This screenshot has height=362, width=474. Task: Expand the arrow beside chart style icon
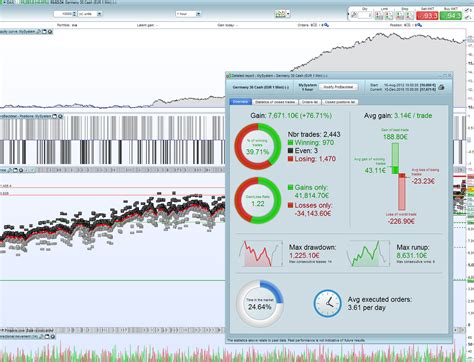click(x=288, y=14)
